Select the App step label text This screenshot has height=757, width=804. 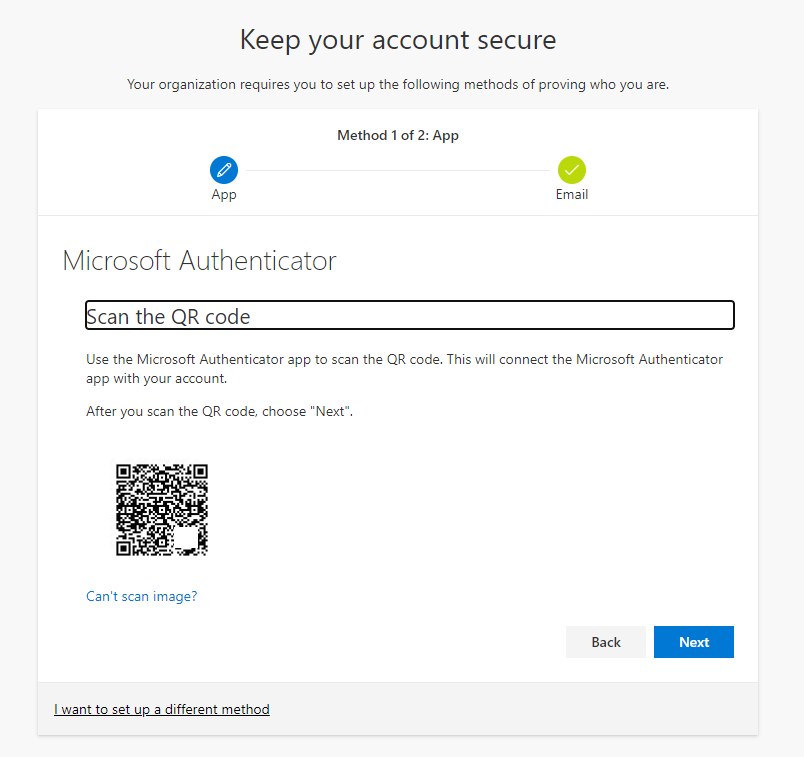click(223, 194)
